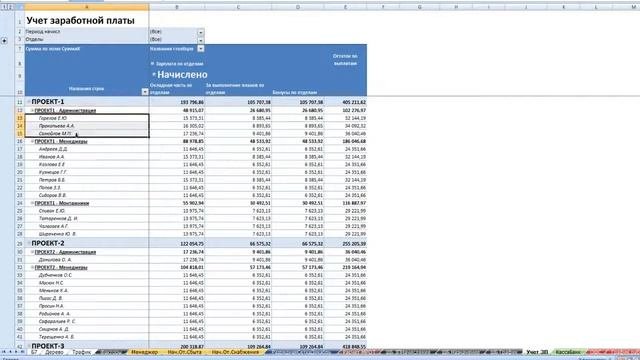Select column E header
This screenshot has width=640, height=360.
[x=345, y=7]
